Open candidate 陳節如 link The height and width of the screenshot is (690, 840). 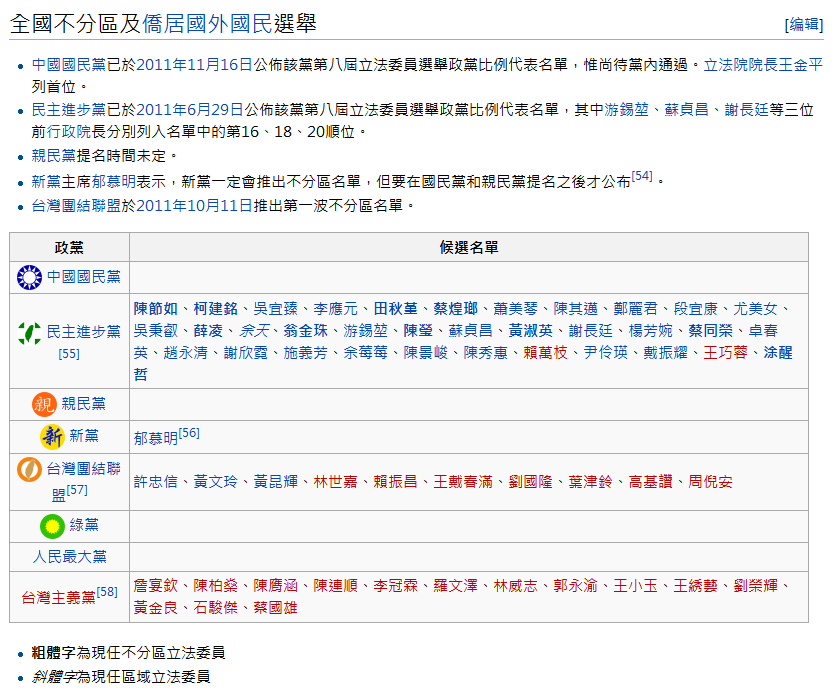156,309
